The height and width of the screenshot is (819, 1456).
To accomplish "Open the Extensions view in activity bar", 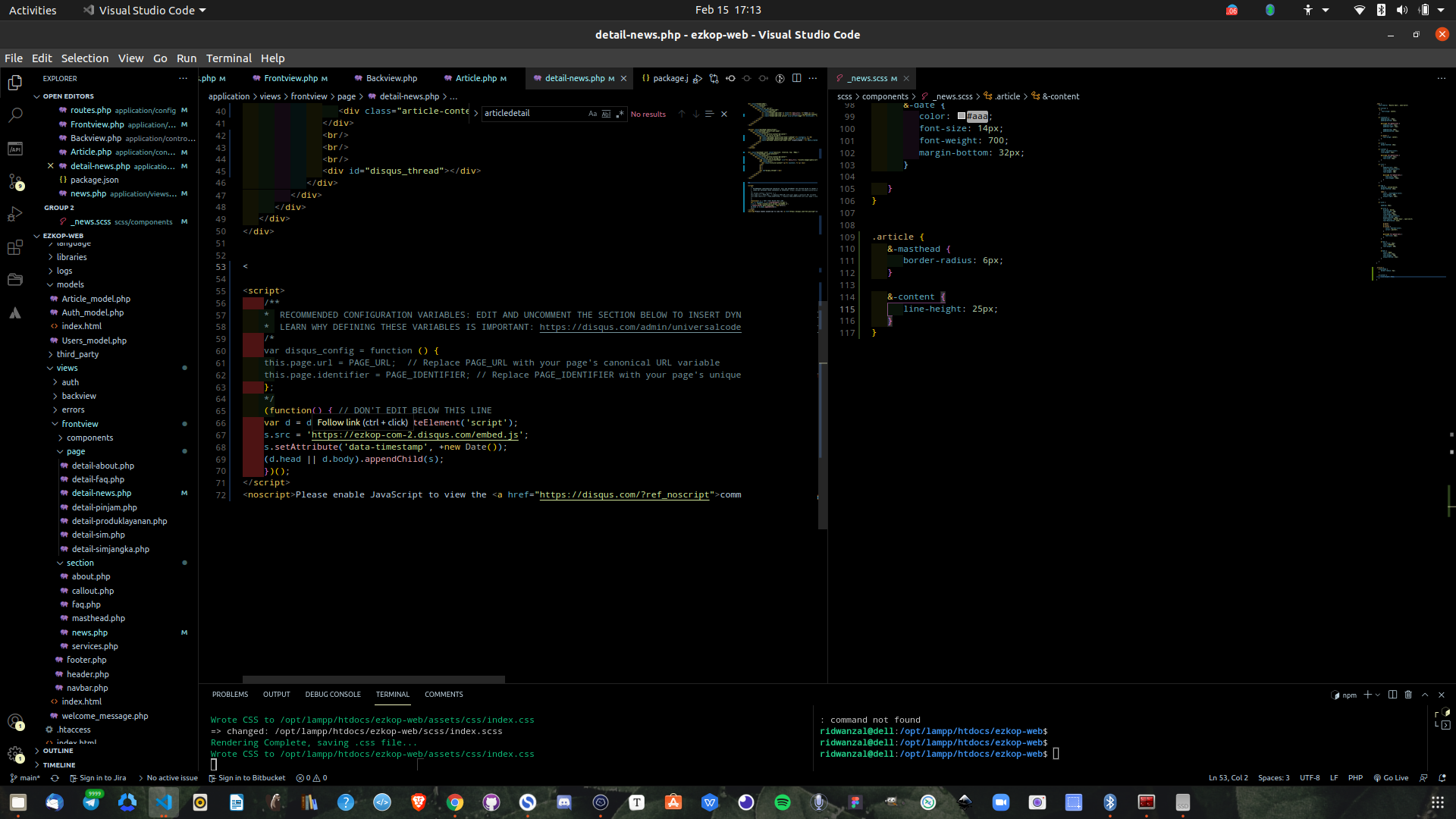I will (x=15, y=247).
